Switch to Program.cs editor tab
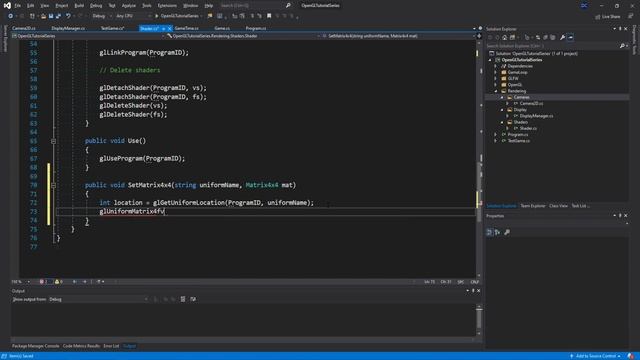Viewport: 640px width, 360px height. [x=256, y=29]
